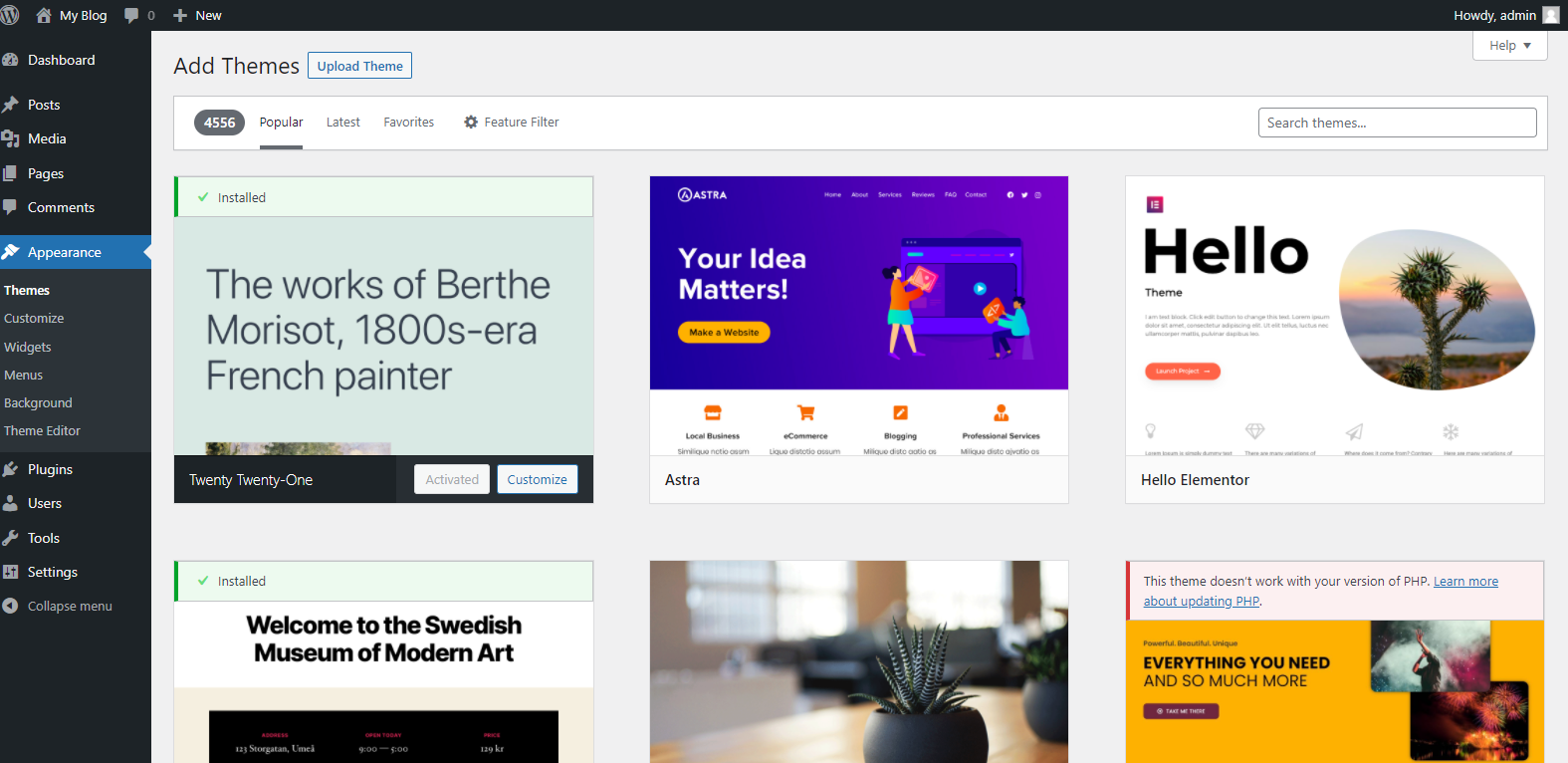
Task: Click the Users person icon
Action: 11,503
